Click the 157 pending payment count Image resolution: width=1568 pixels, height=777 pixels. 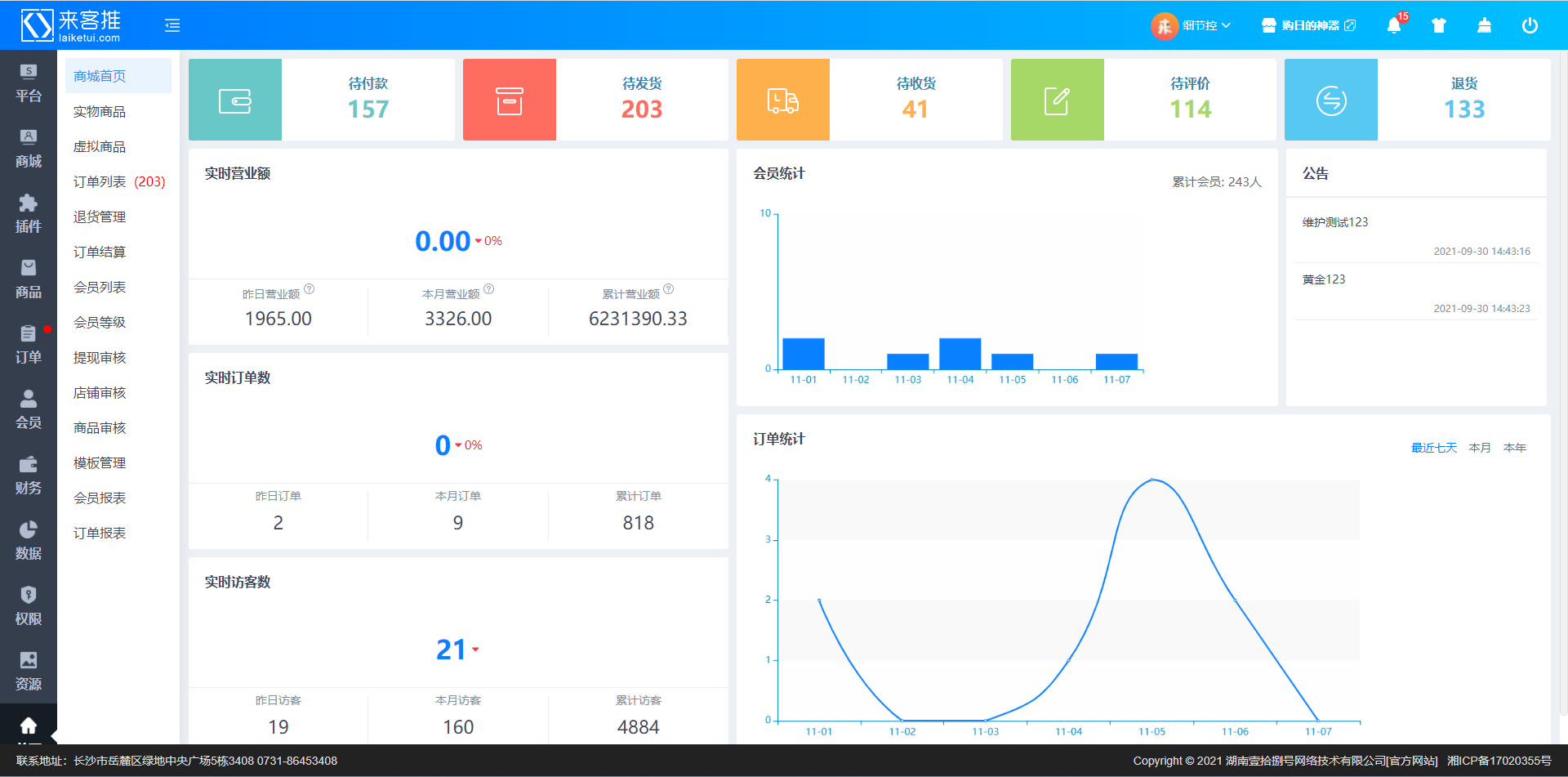point(368,109)
